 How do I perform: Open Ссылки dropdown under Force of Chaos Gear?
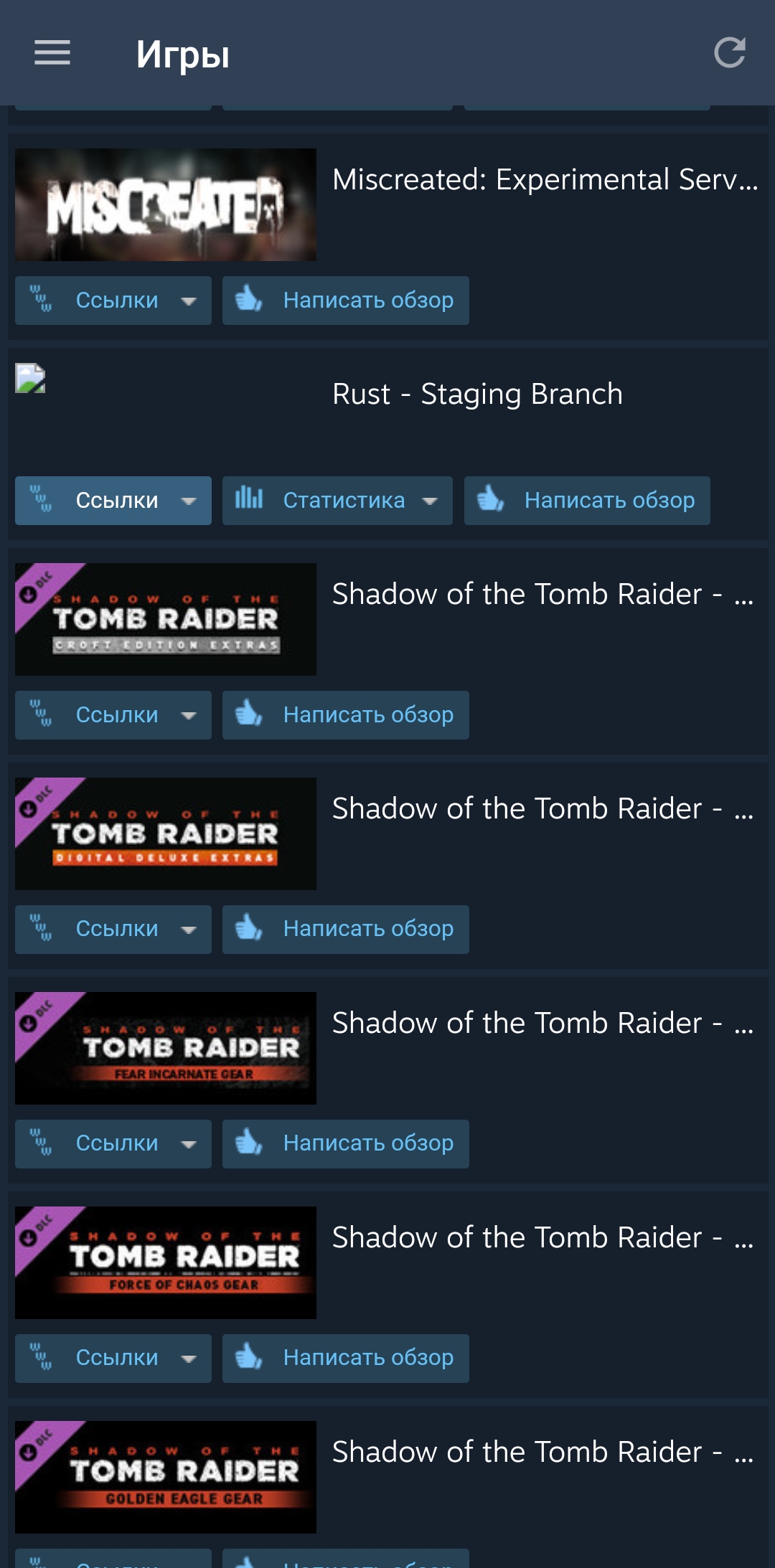coord(113,1359)
